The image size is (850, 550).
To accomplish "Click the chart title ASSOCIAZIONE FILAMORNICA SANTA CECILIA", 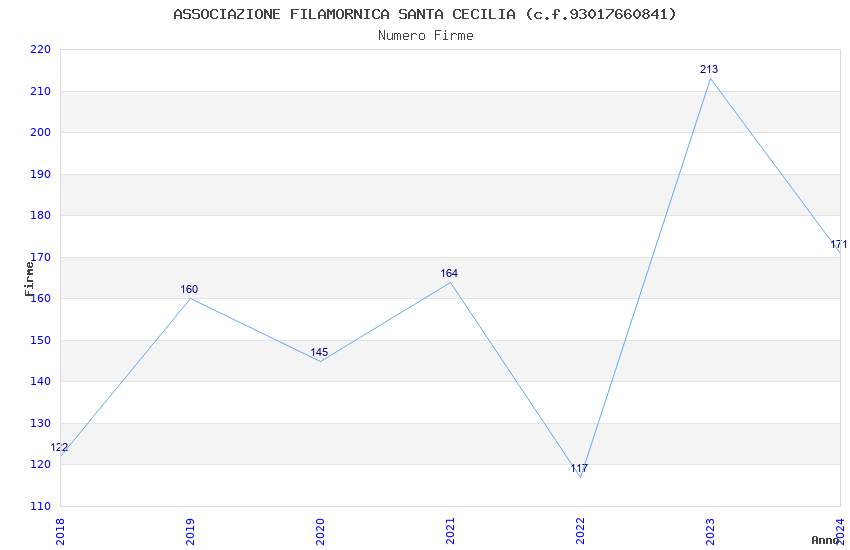I will [x=425, y=14].
